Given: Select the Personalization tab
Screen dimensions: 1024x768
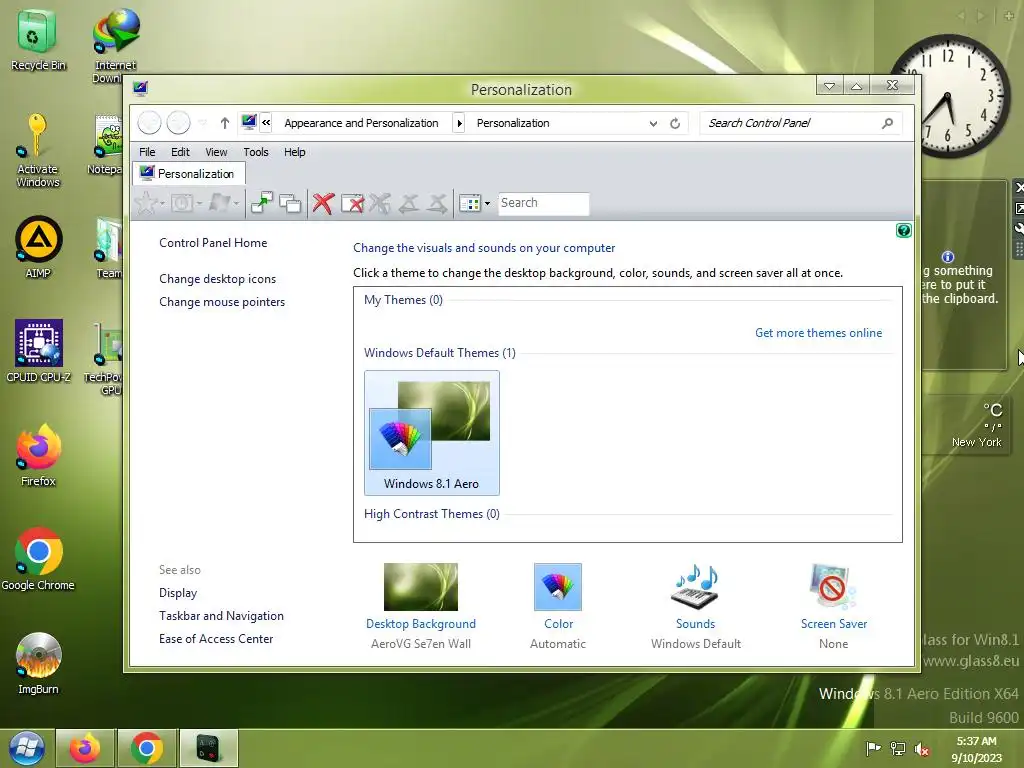Looking at the screenshot, I should [x=189, y=174].
